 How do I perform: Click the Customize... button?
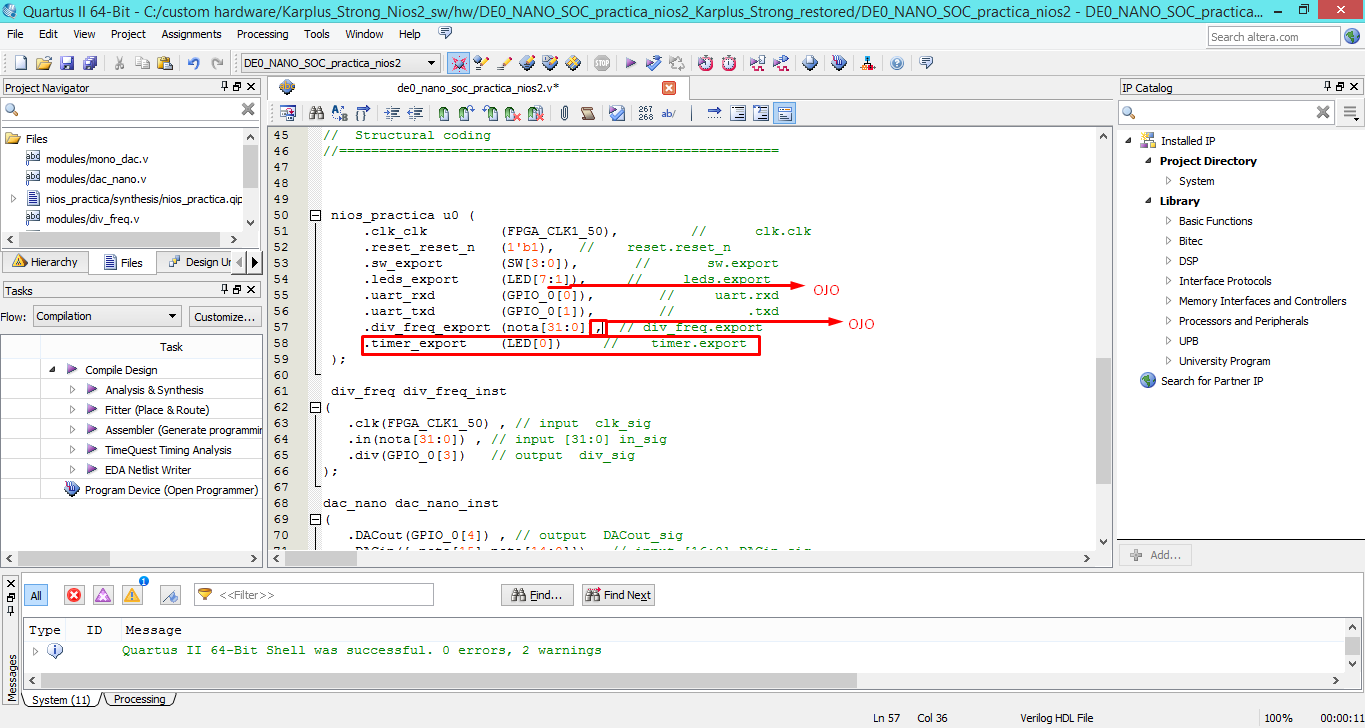click(x=226, y=316)
